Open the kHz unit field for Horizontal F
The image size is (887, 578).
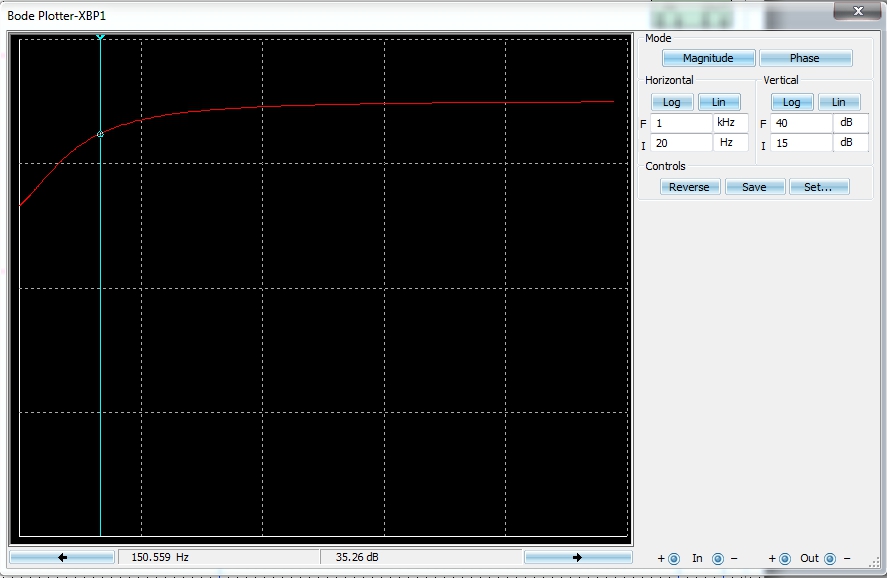tap(730, 123)
